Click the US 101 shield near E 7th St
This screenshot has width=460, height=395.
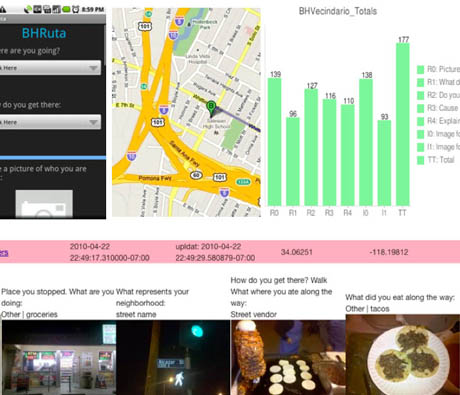158,122
